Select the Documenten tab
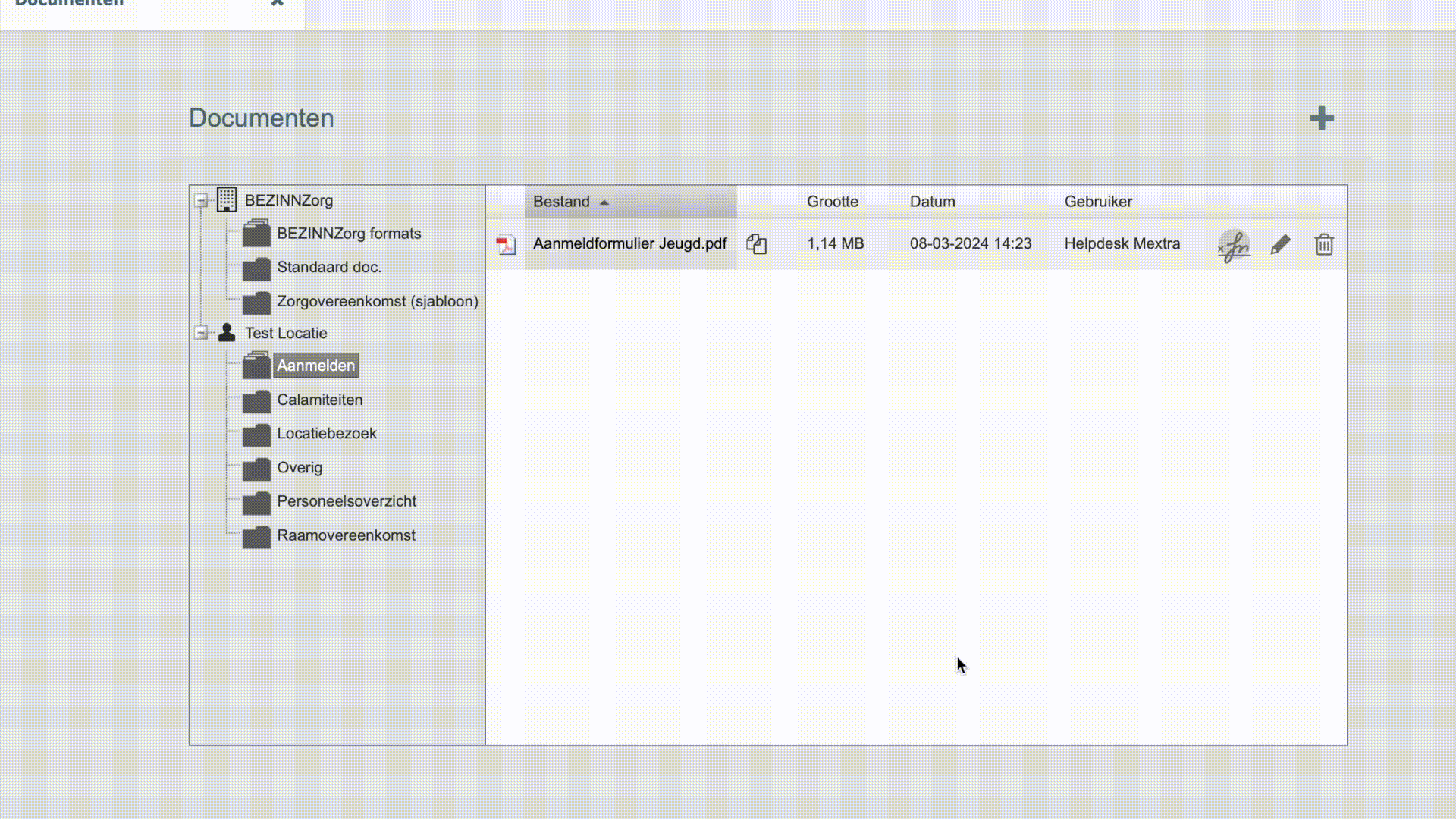Viewport: 1456px width, 819px height. (70, 4)
